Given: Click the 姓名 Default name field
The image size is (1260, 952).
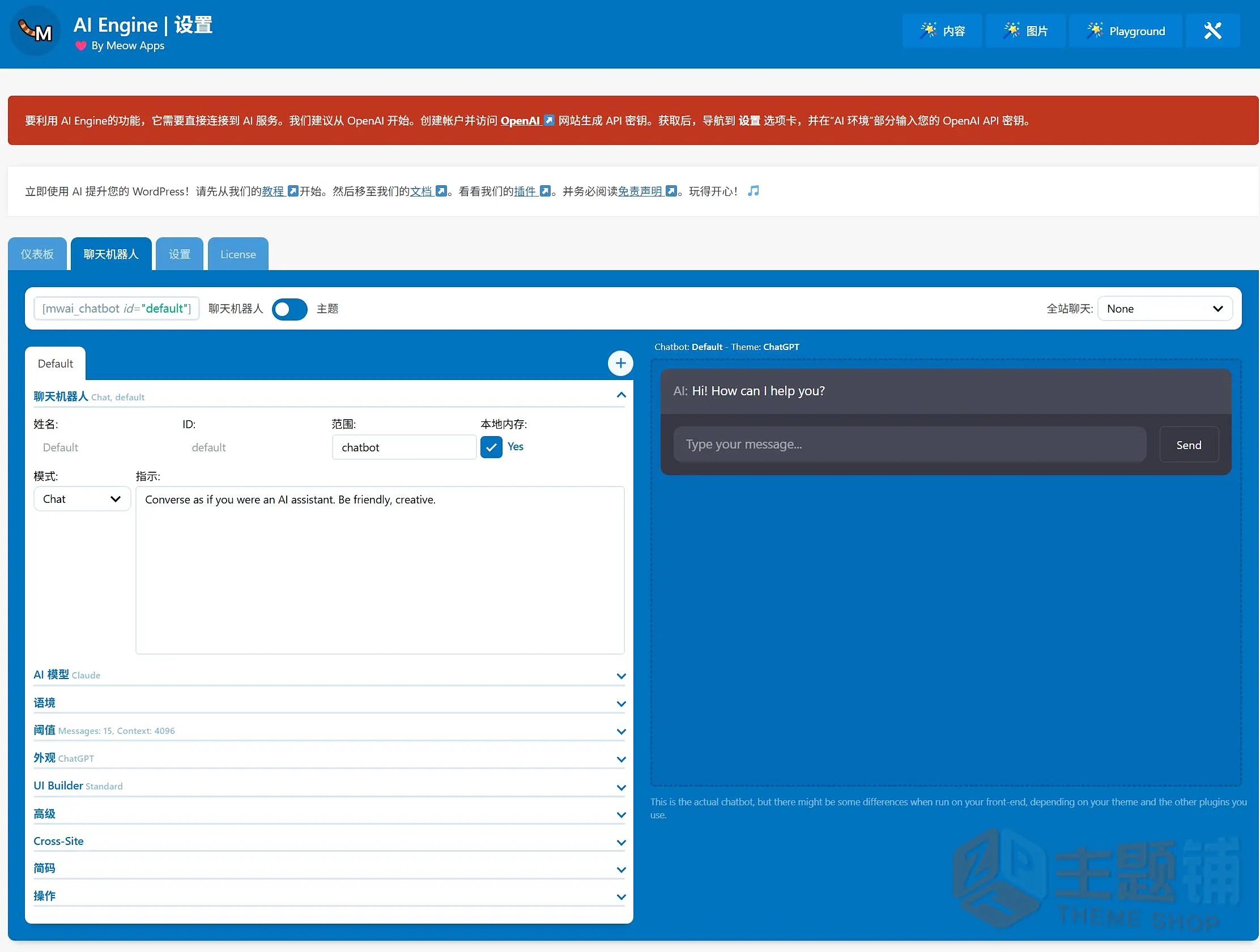Looking at the screenshot, I should (x=105, y=447).
